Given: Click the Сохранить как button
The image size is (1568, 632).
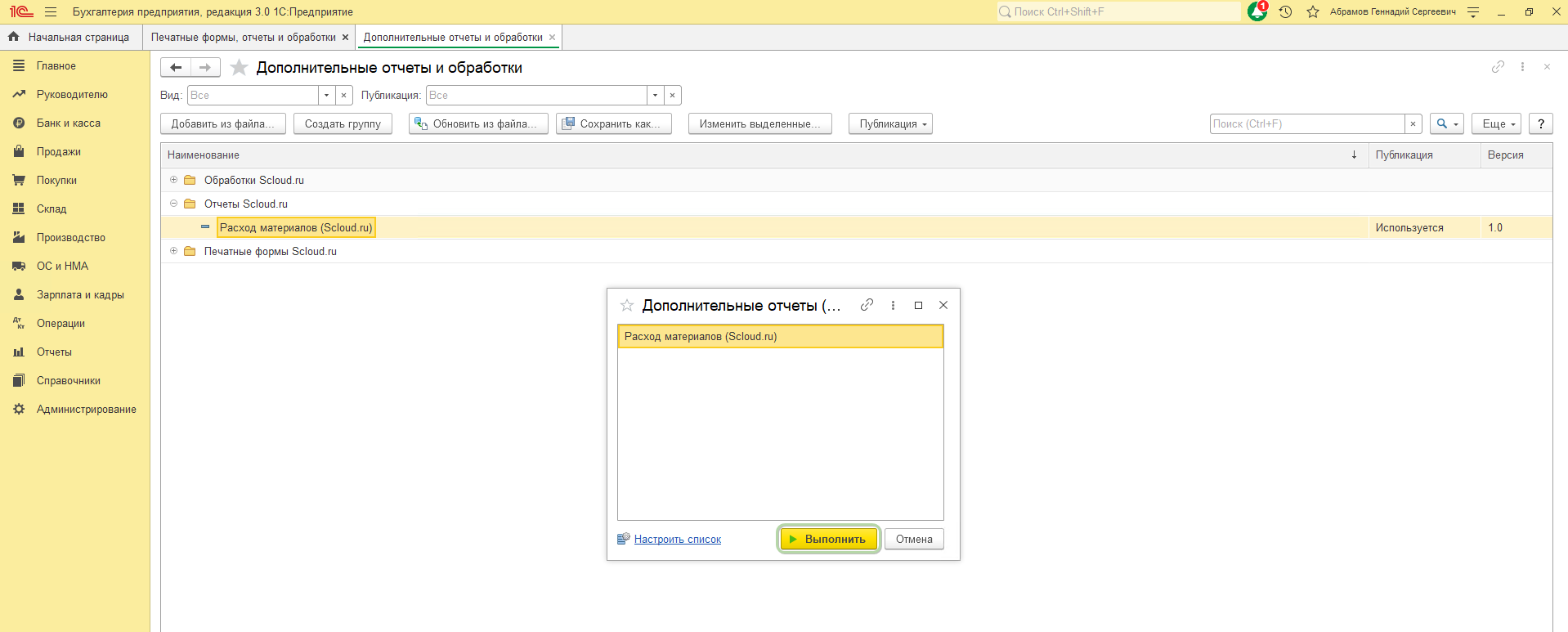Looking at the screenshot, I should point(614,124).
